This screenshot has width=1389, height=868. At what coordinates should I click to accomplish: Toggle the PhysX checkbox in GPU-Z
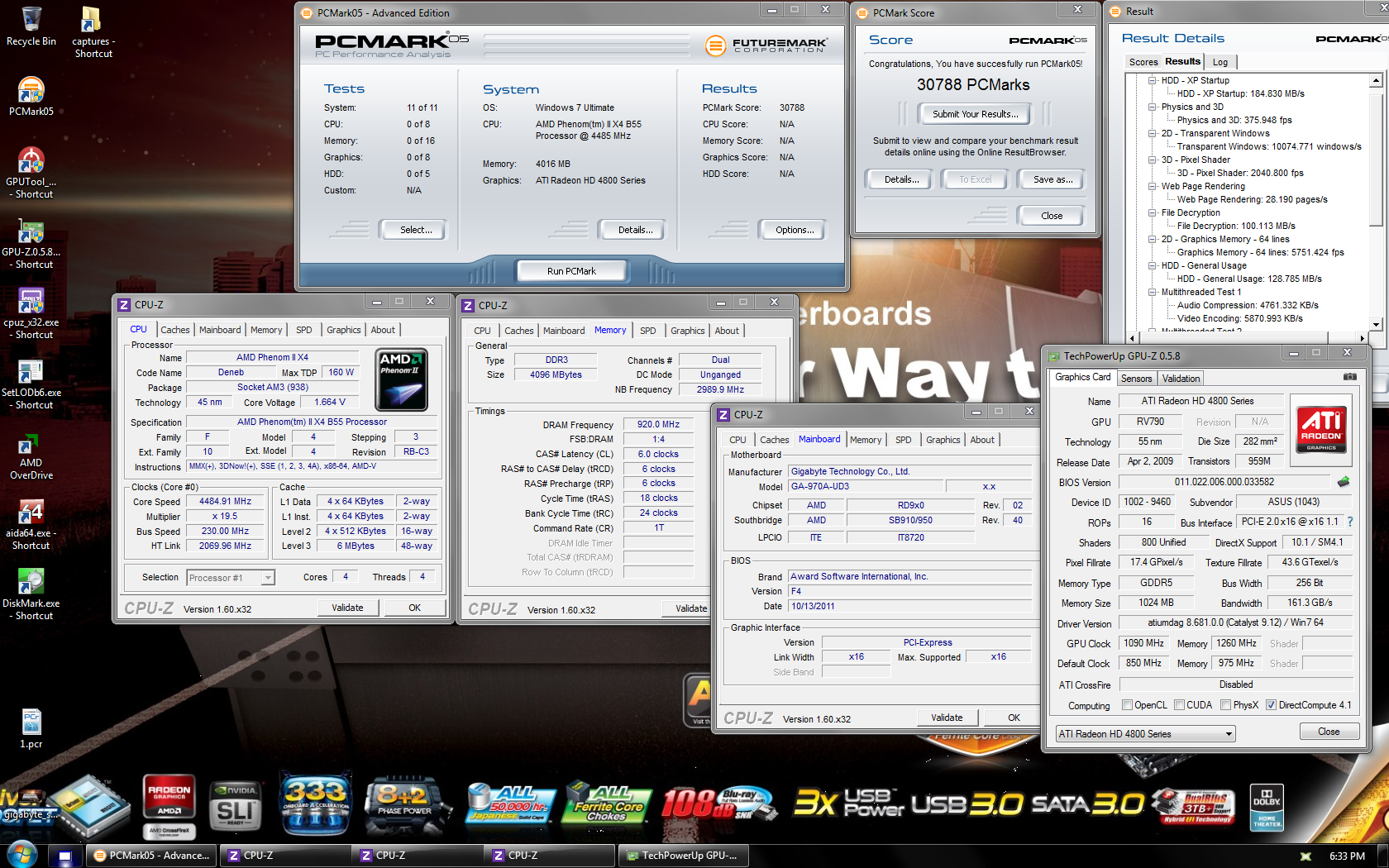pos(1226,705)
